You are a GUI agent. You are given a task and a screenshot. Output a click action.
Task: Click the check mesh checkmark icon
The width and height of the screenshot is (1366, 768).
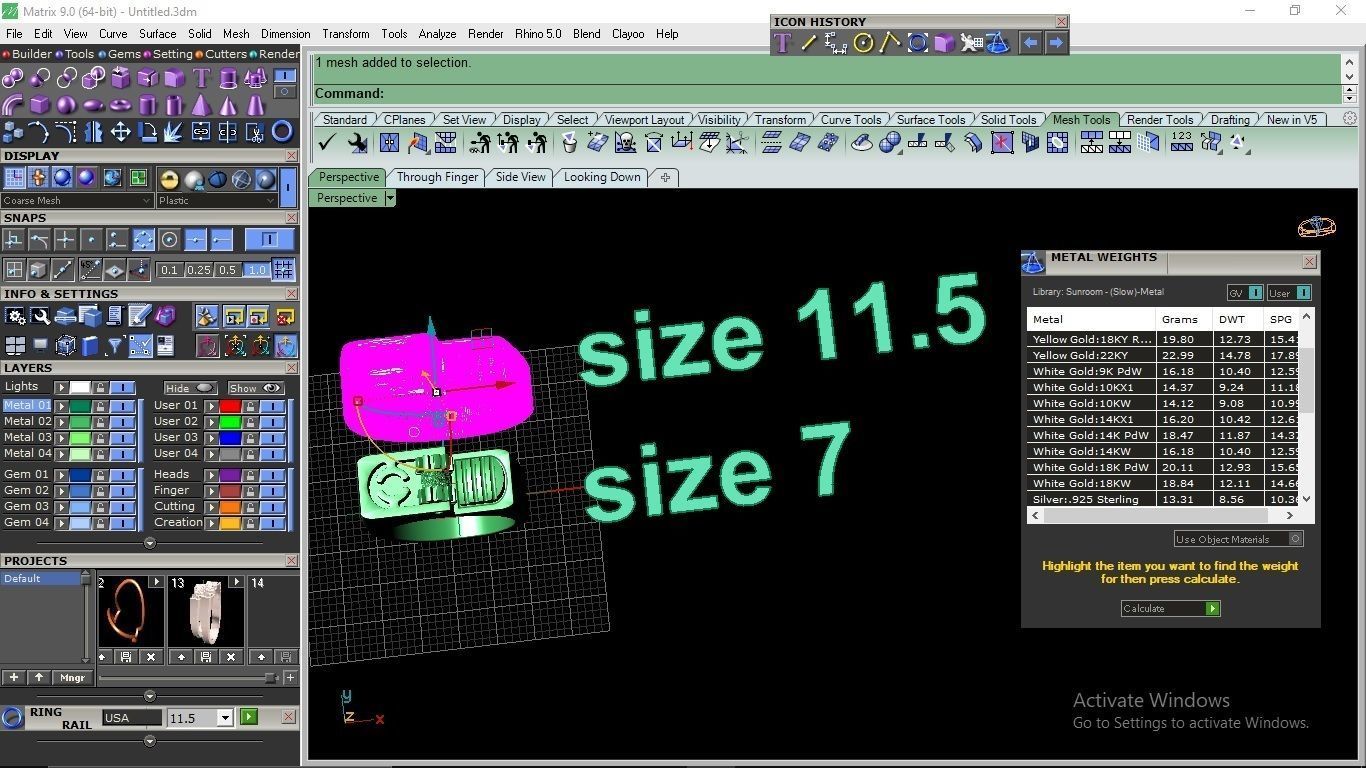point(326,143)
